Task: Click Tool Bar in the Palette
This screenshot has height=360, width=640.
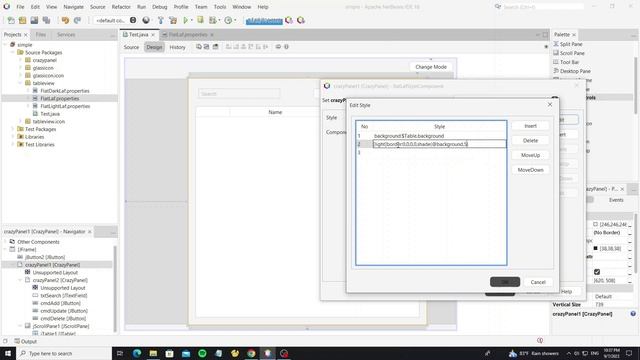Action: 569,62
